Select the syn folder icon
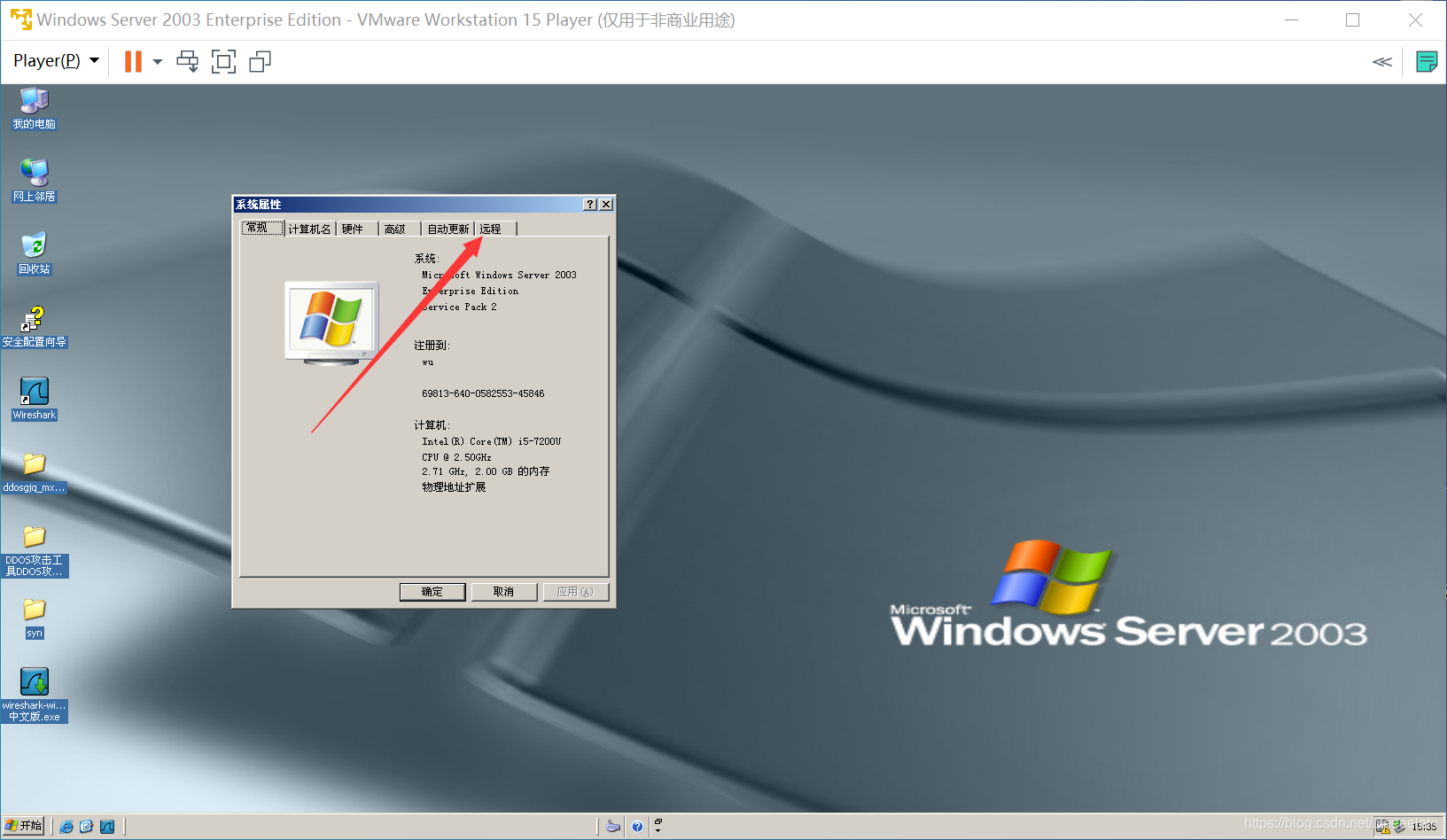The height and width of the screenshot is (840, 1447). [x=35, y=618]
